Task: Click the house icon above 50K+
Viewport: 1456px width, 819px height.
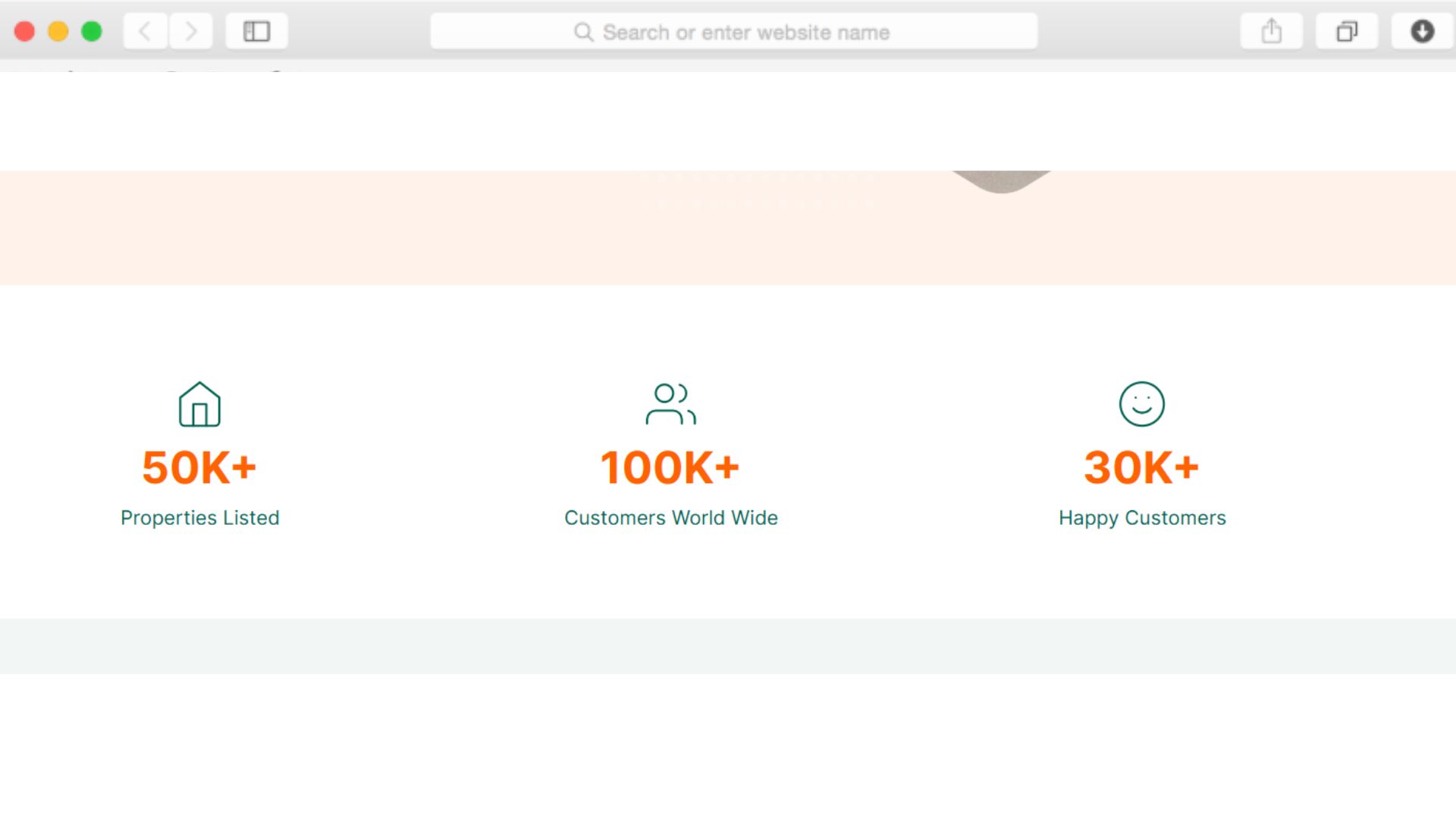Action: point(199,404)
